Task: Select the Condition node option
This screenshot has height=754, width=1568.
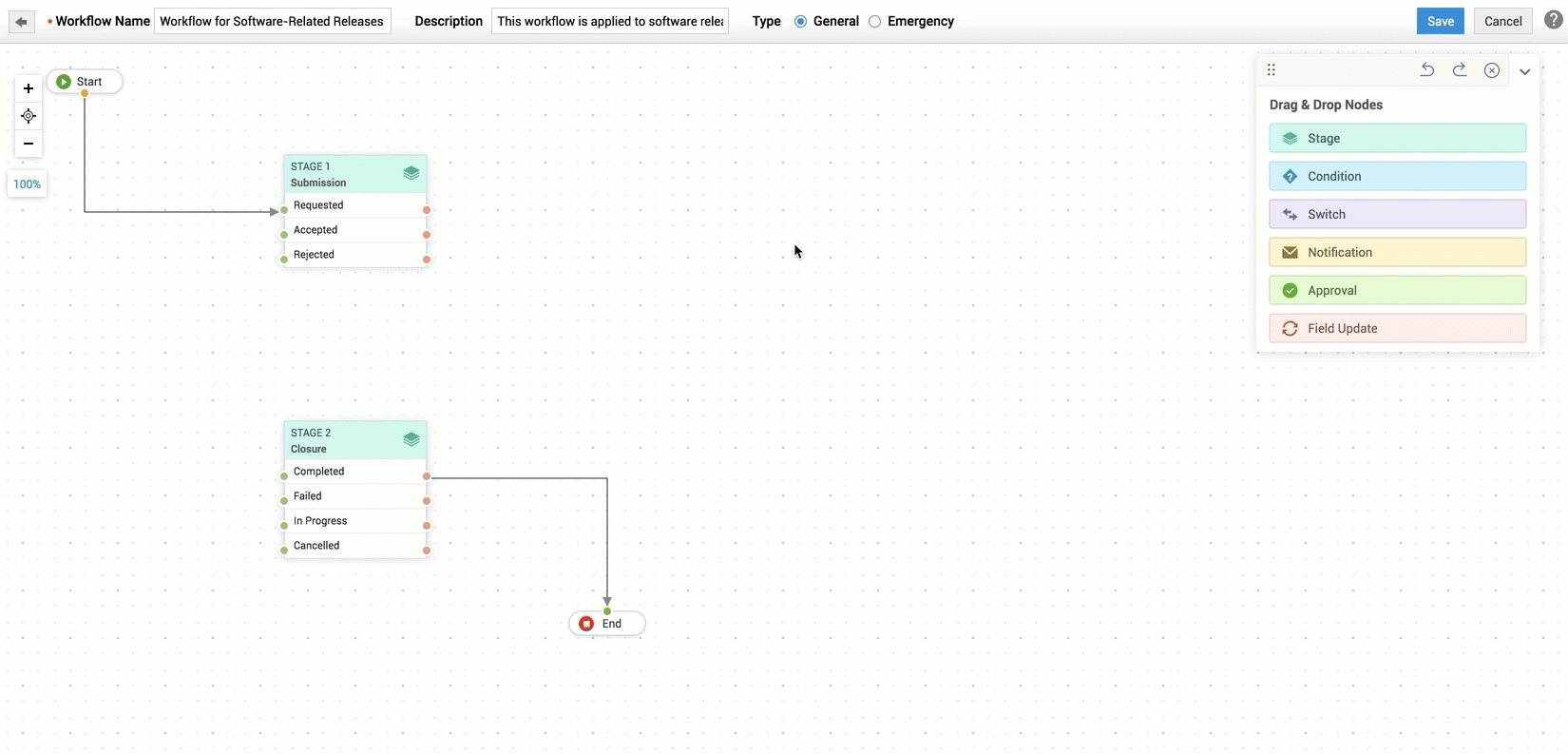Action: coord(1397,176)
